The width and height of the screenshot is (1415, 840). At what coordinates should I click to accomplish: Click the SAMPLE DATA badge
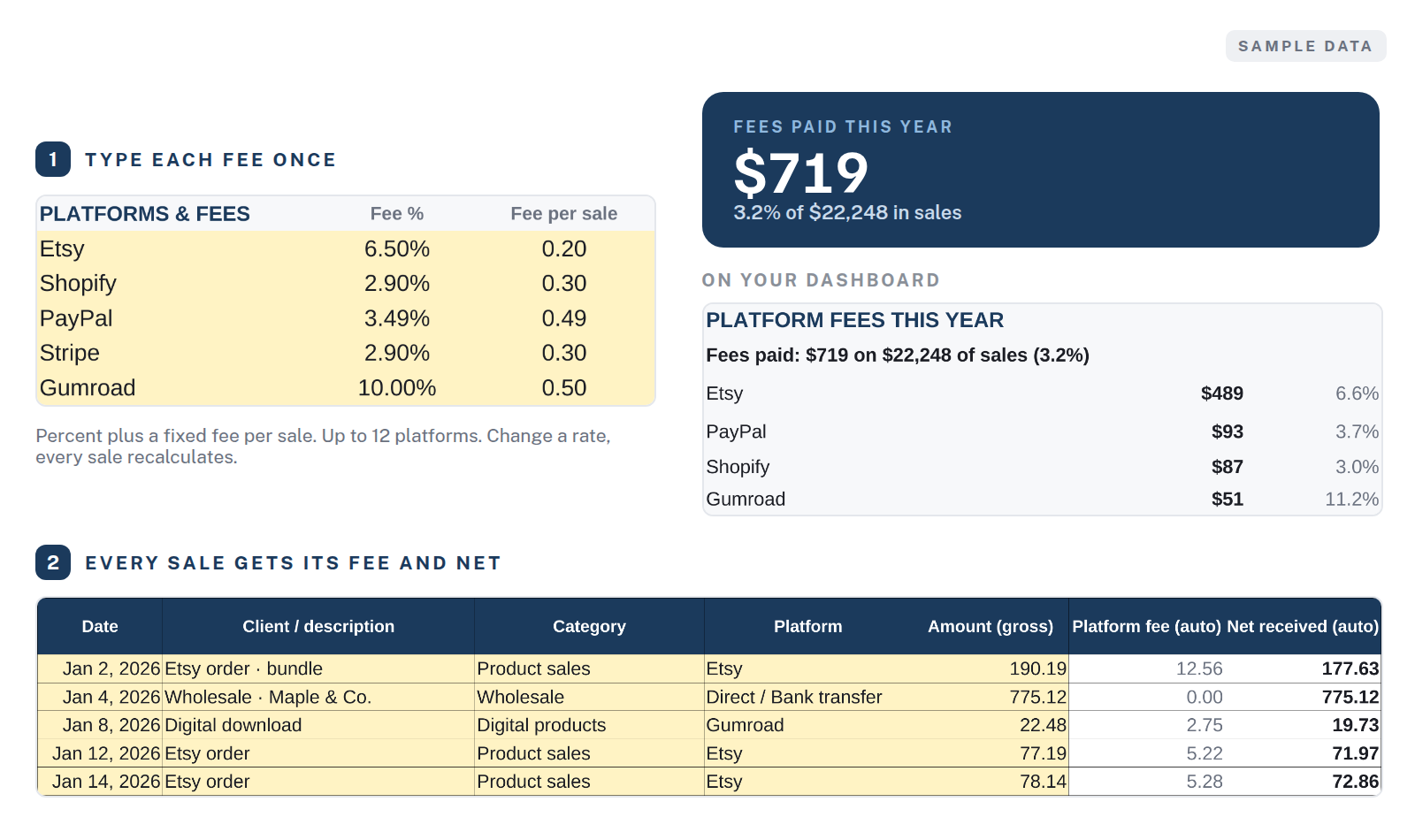[x=1305, y=46]
